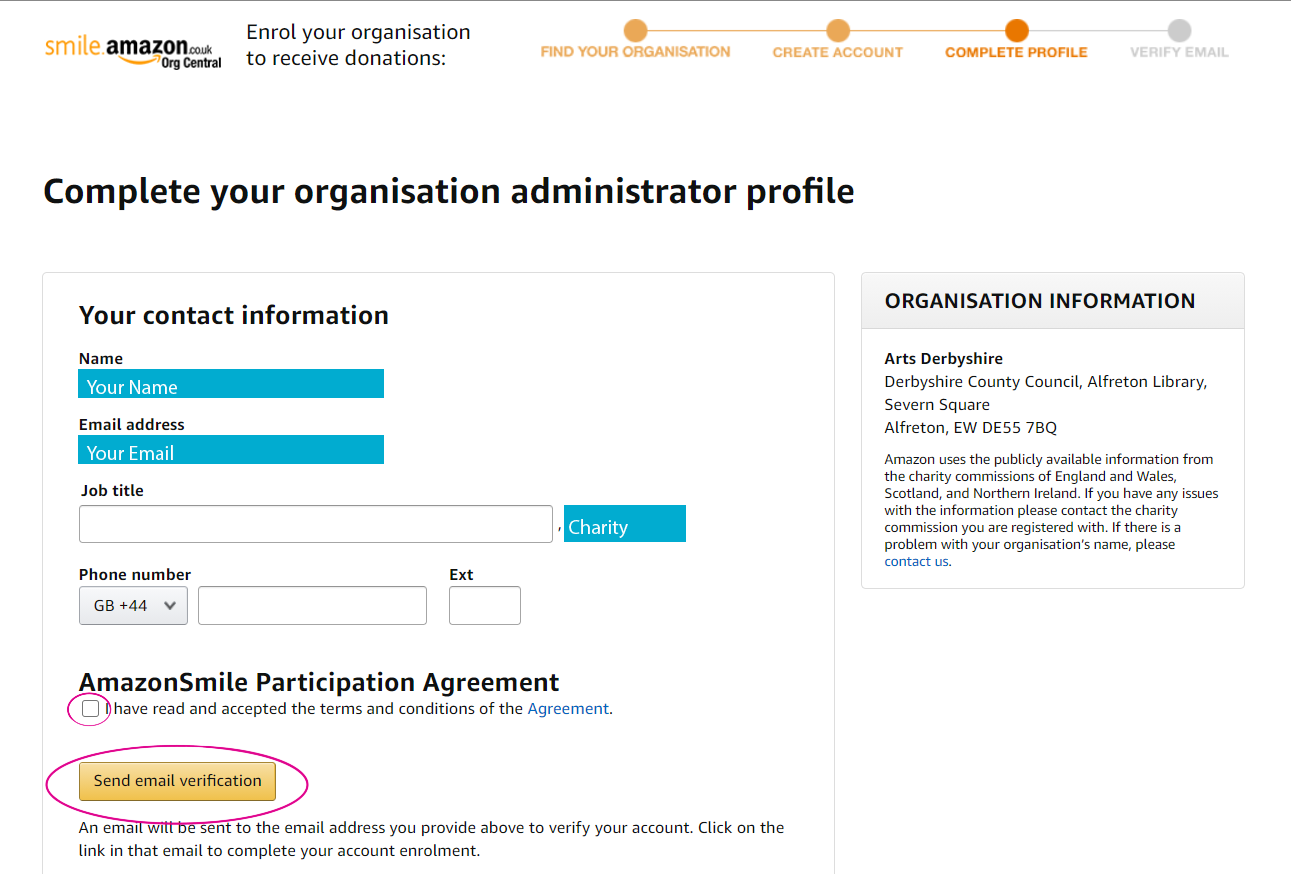Click the Your Email input field
Viewport: 1291px width, 874px height.
[231, 449]
